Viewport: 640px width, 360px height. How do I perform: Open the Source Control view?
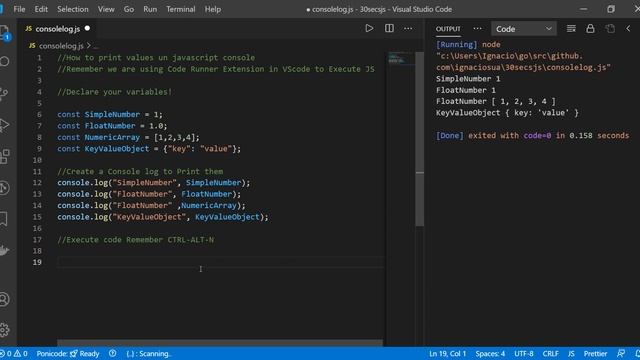pyautogui.click(x=4, y=93)
